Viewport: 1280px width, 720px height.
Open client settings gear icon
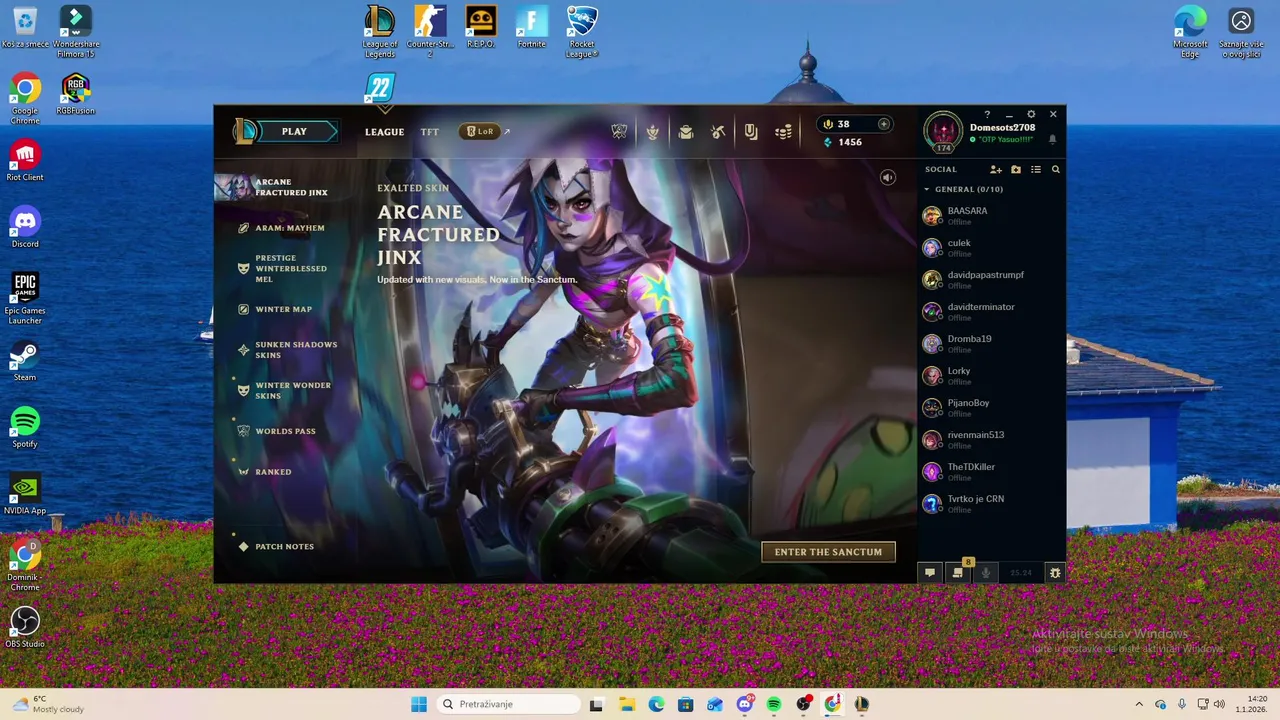coord(1031,114)
